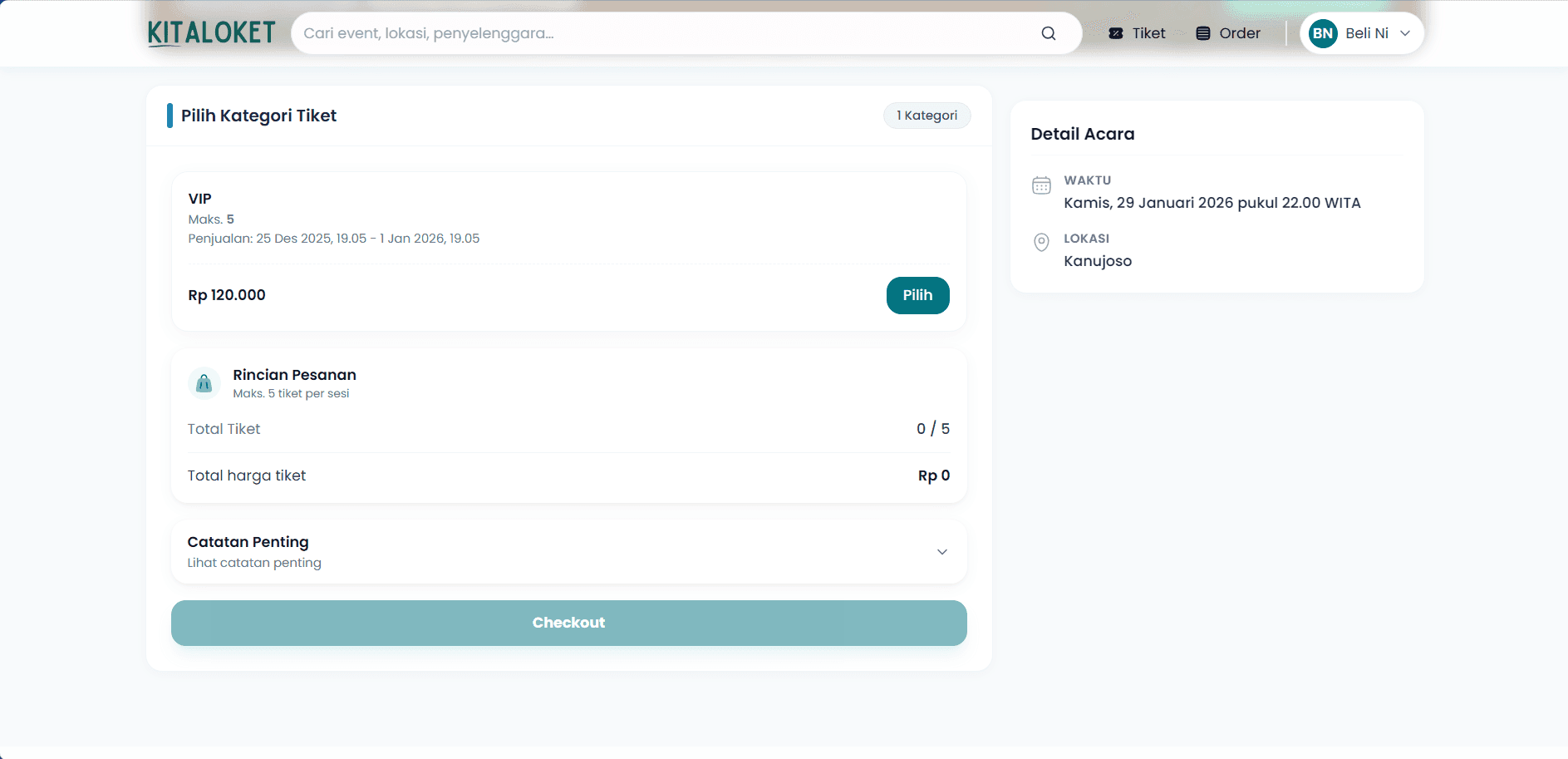Click the Kanujoso location text

click(x=1098, y=261)
